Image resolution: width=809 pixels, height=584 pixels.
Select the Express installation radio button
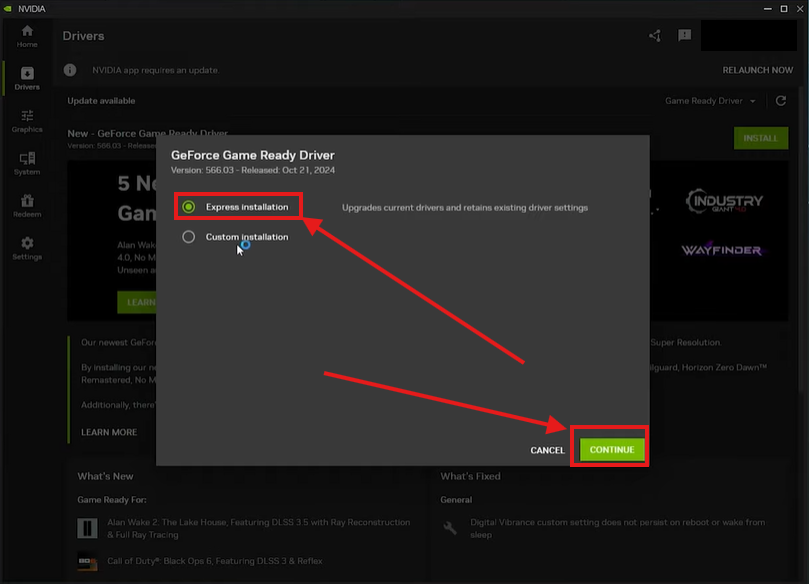(188, 207)
